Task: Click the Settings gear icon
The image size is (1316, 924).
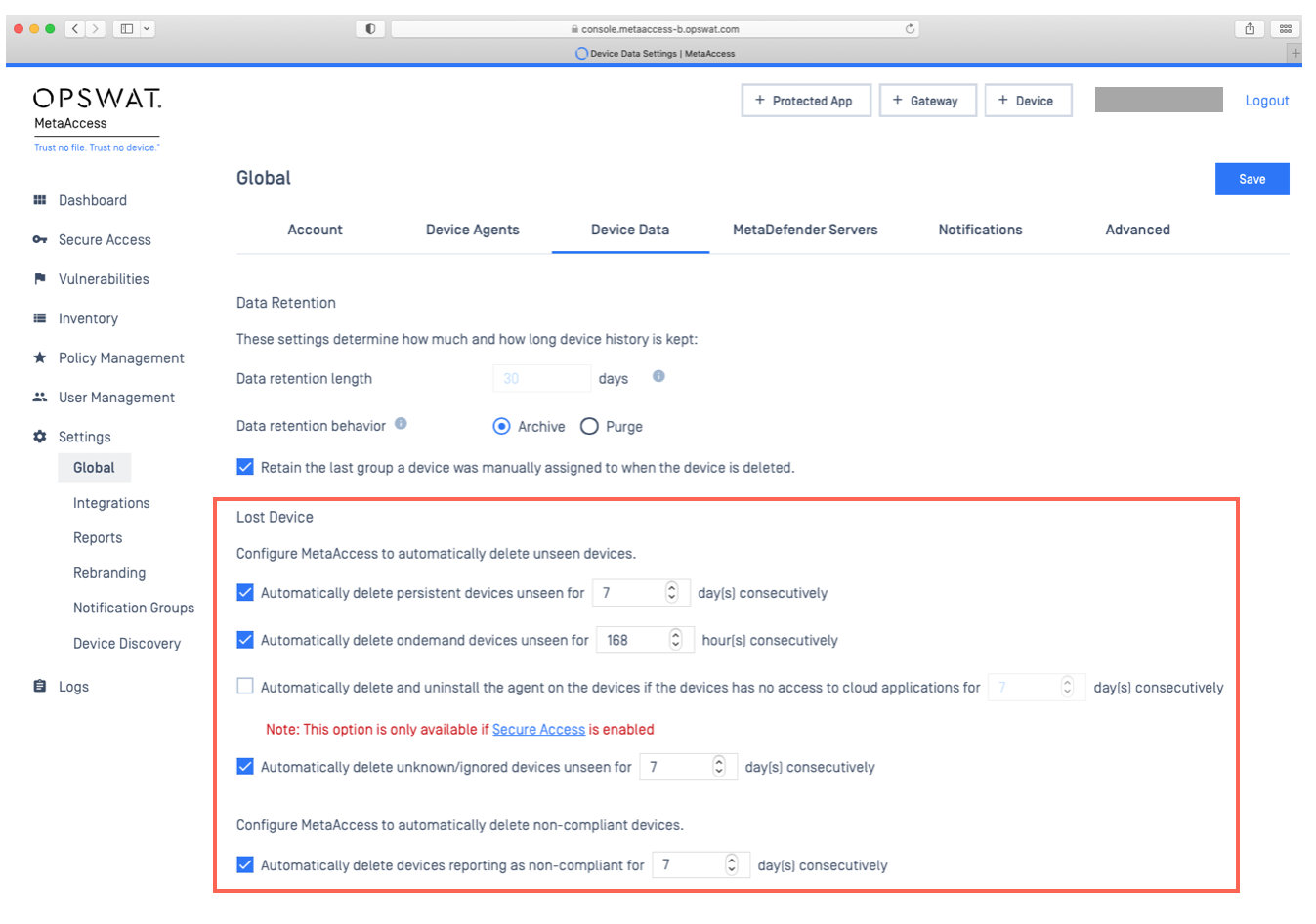Action: pos(40,437)
